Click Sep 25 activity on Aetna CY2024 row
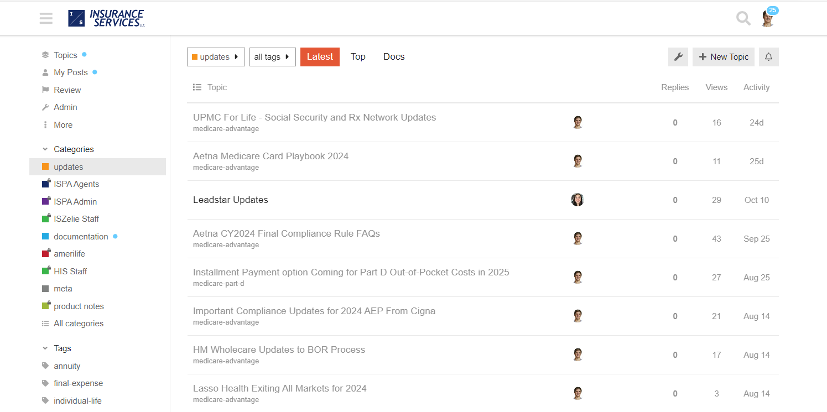 (x=757, y=238)
